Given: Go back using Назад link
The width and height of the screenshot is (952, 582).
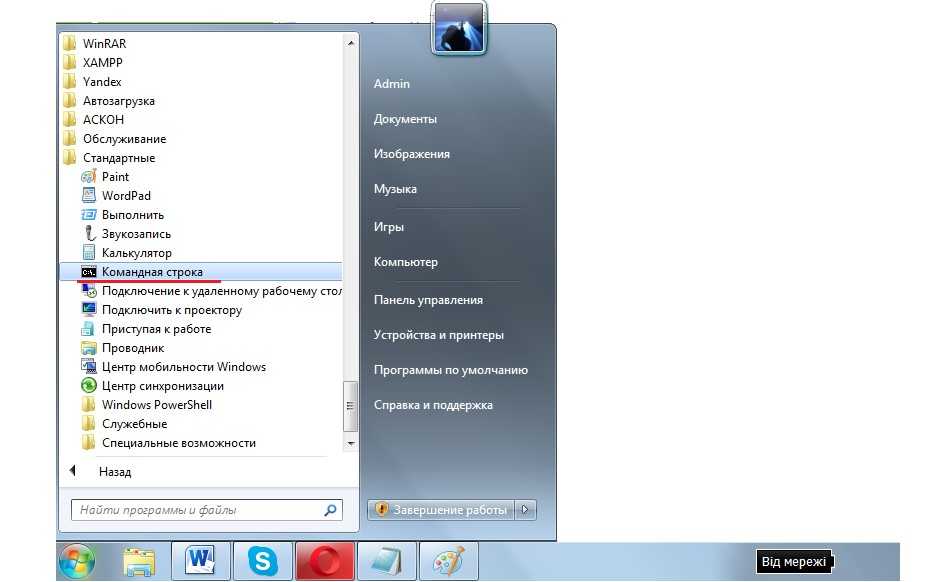Looking at the screenshot, I should click(x=114, y=472).
